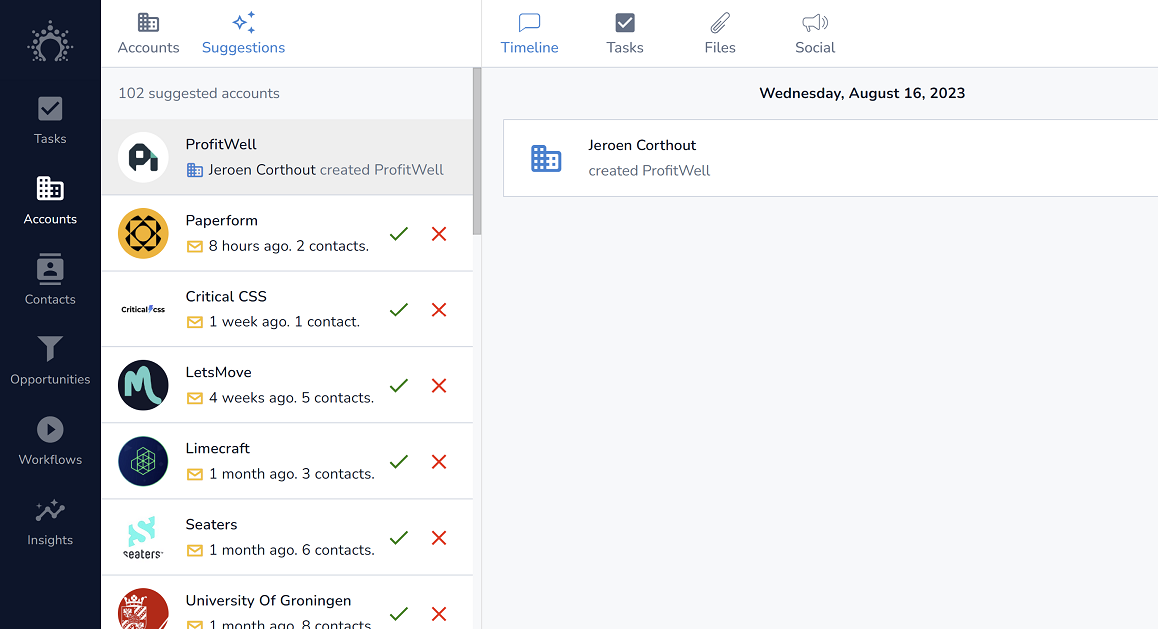The height and width of the screenshot is (629, 1158).
Task: Select the University Of Groningen name
Action: (x=268, y=601)
